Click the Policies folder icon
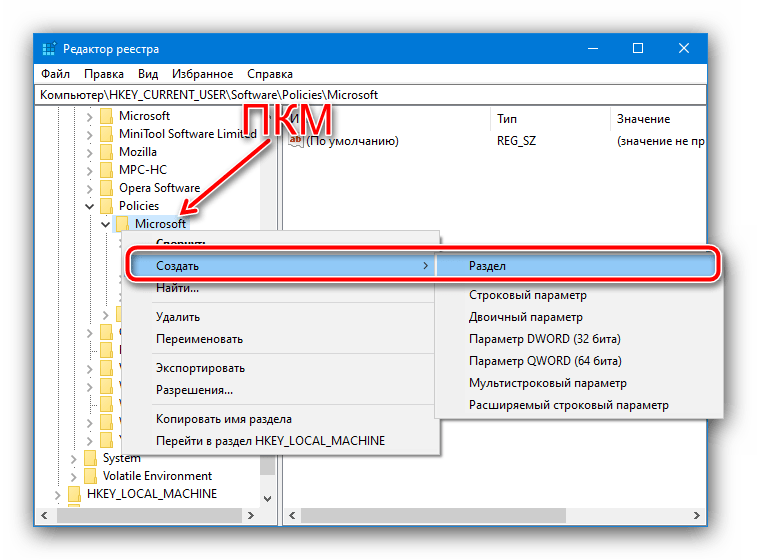 106,206
